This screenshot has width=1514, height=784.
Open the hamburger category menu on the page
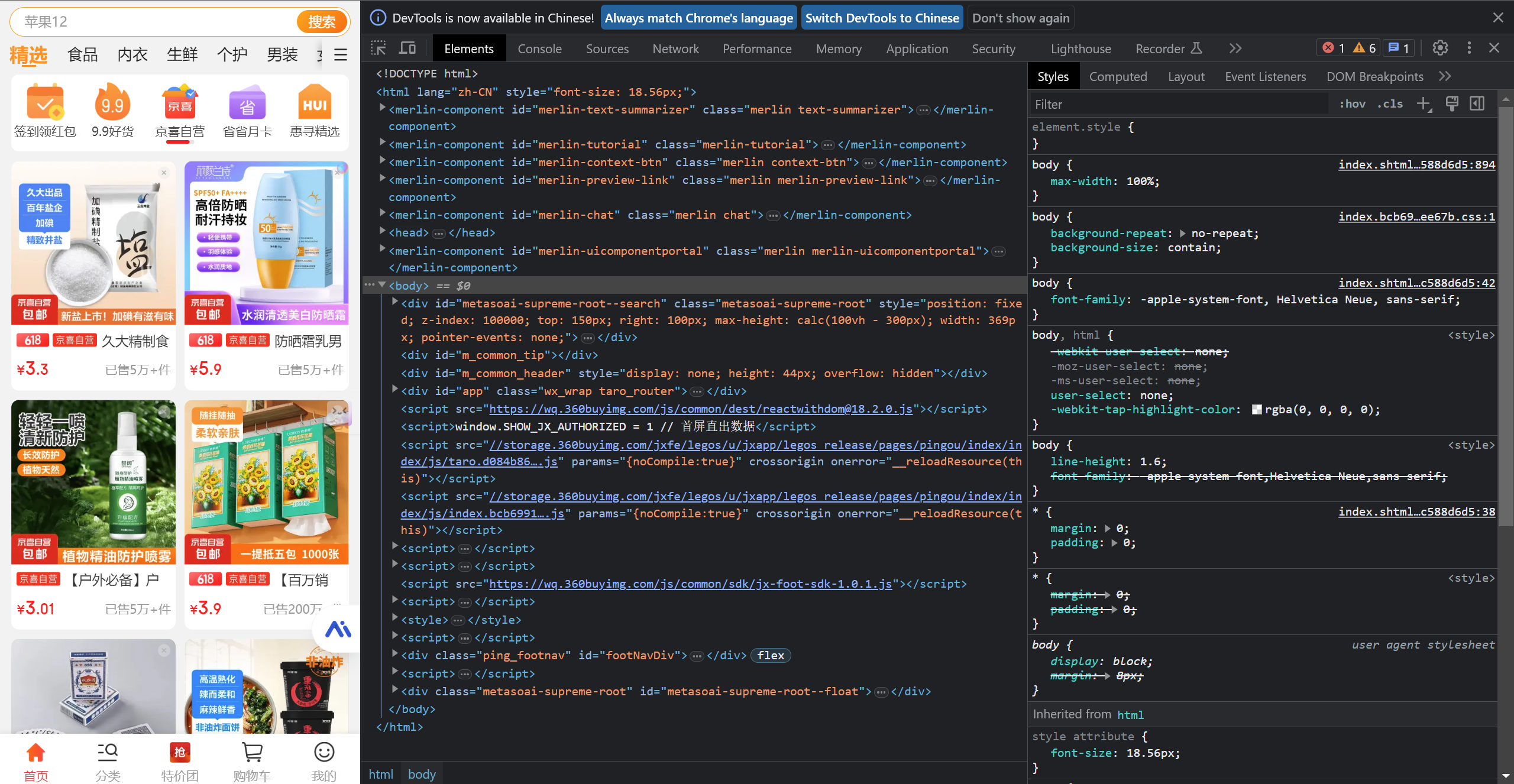click(x=341, y=55)
